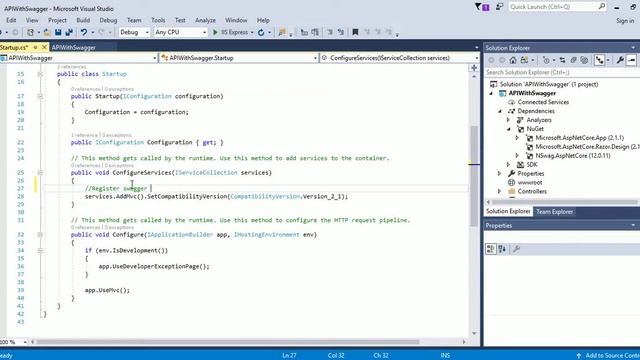This screenshot has height=360, width=640.
Task: Toggle Preview Selected Items in Solution Explorer
Action: coord(631,60)
